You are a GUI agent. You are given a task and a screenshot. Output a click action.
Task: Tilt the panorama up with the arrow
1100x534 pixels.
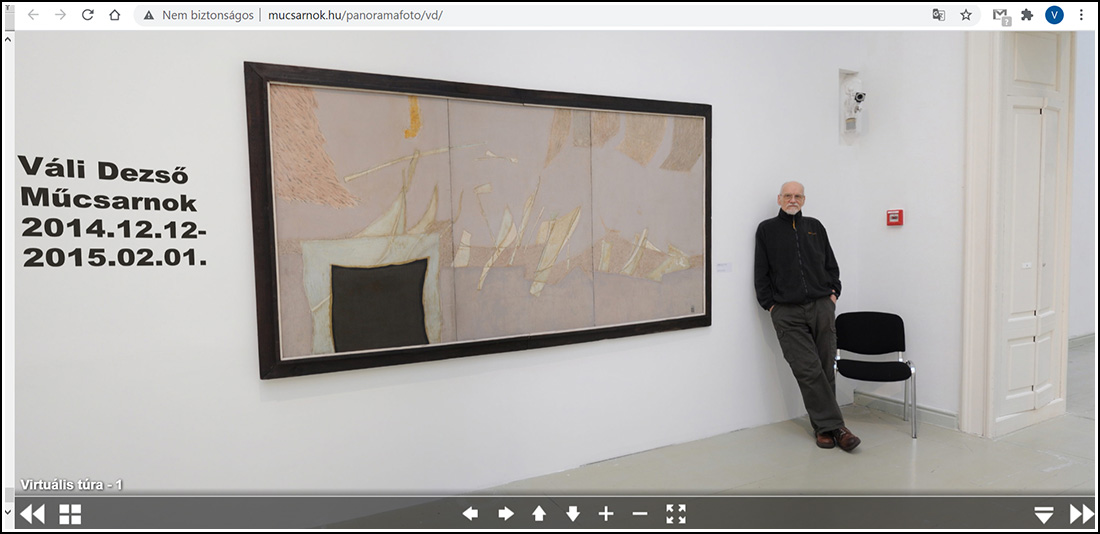[539, 514]
